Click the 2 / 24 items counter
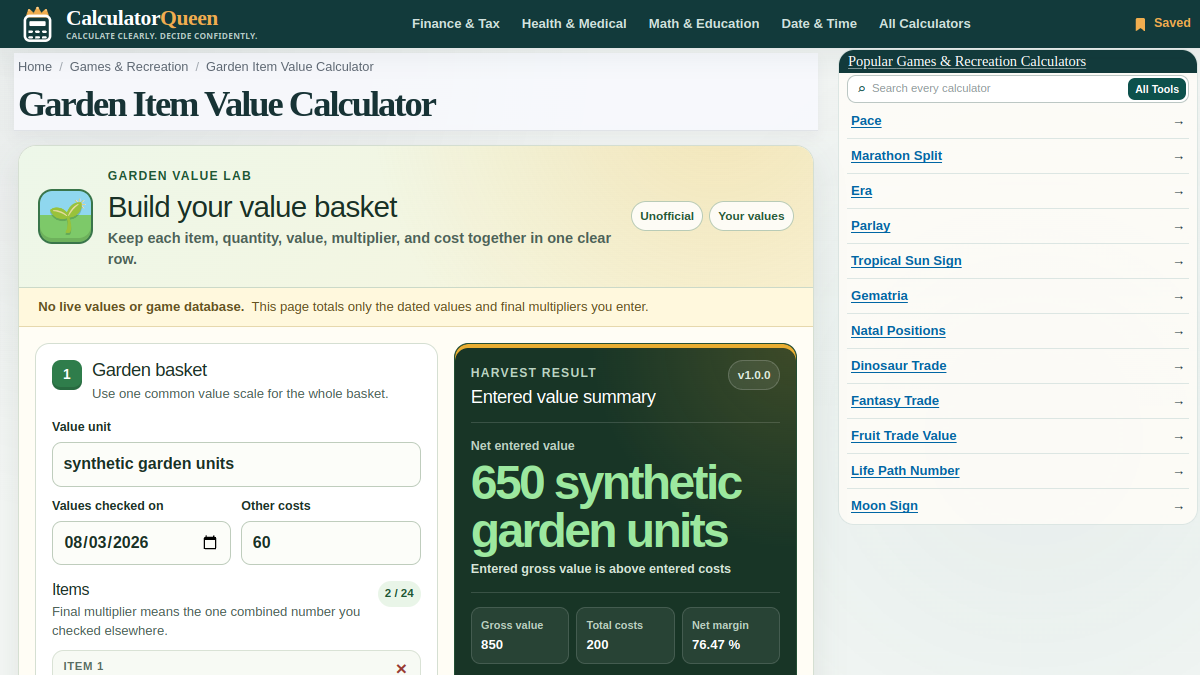 point(398,593)
